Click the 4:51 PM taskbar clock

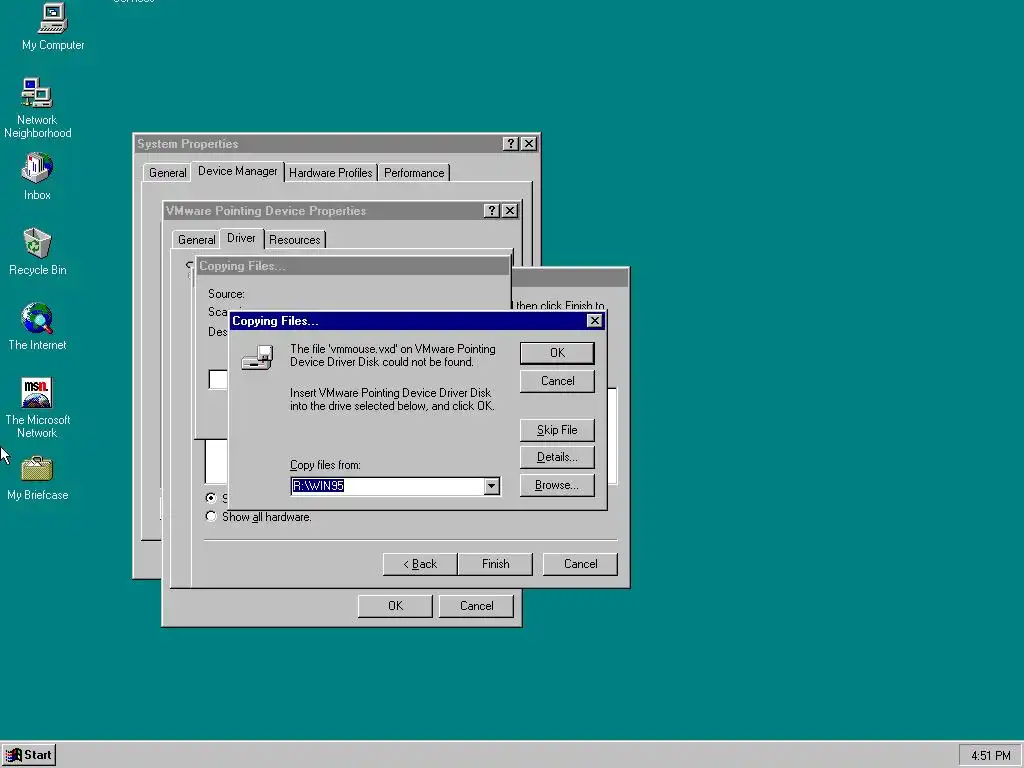(990, 756)
